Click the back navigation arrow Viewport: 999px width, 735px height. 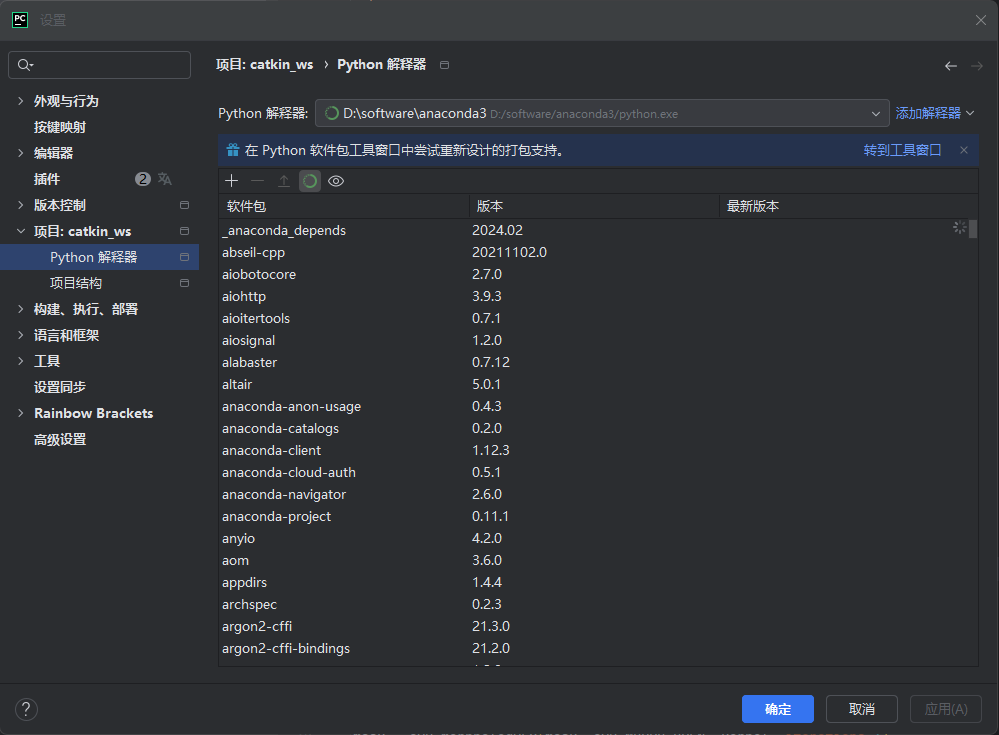click(x=951, y=66)
